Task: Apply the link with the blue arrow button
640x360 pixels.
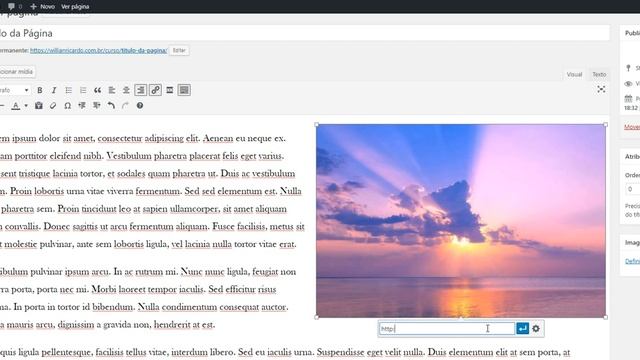Action: coord(522,329)
